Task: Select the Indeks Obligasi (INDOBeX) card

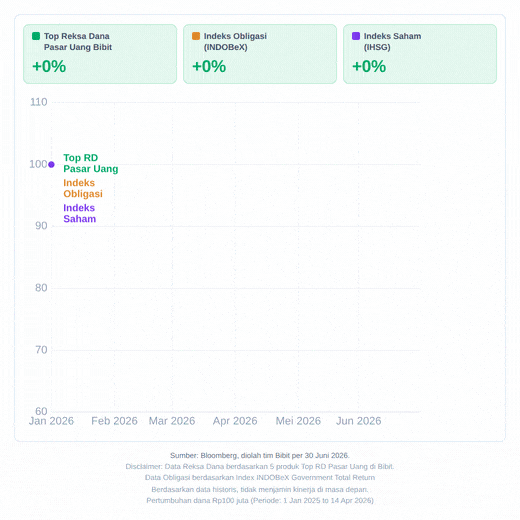Action: pos(260,54)
